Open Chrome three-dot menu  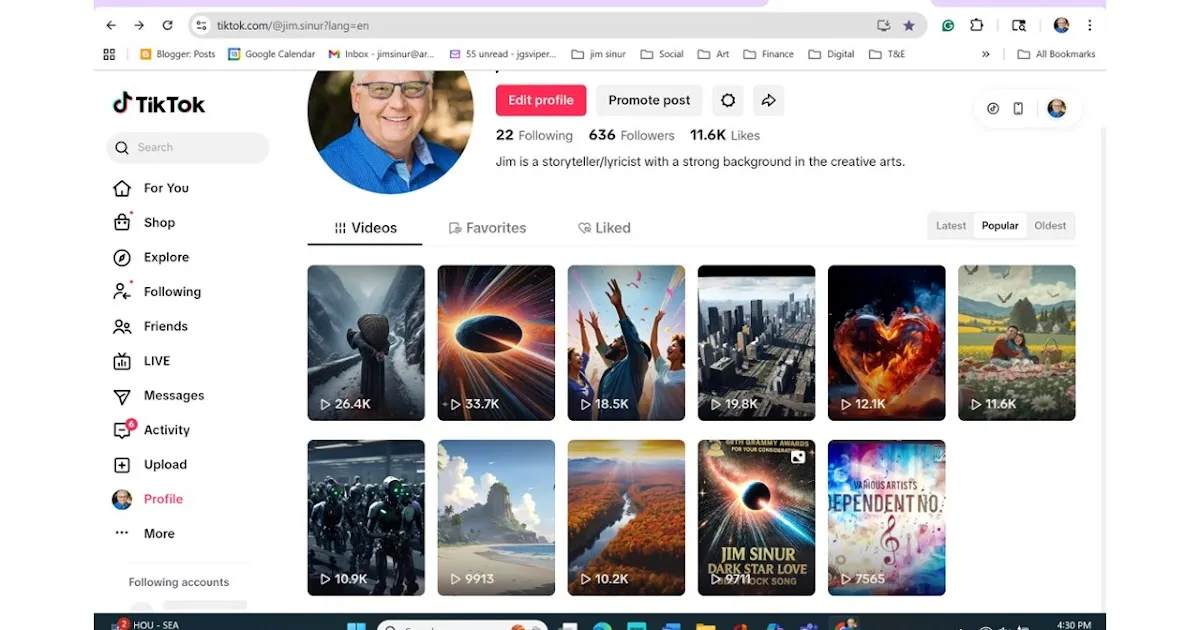tap(1090, 26)
